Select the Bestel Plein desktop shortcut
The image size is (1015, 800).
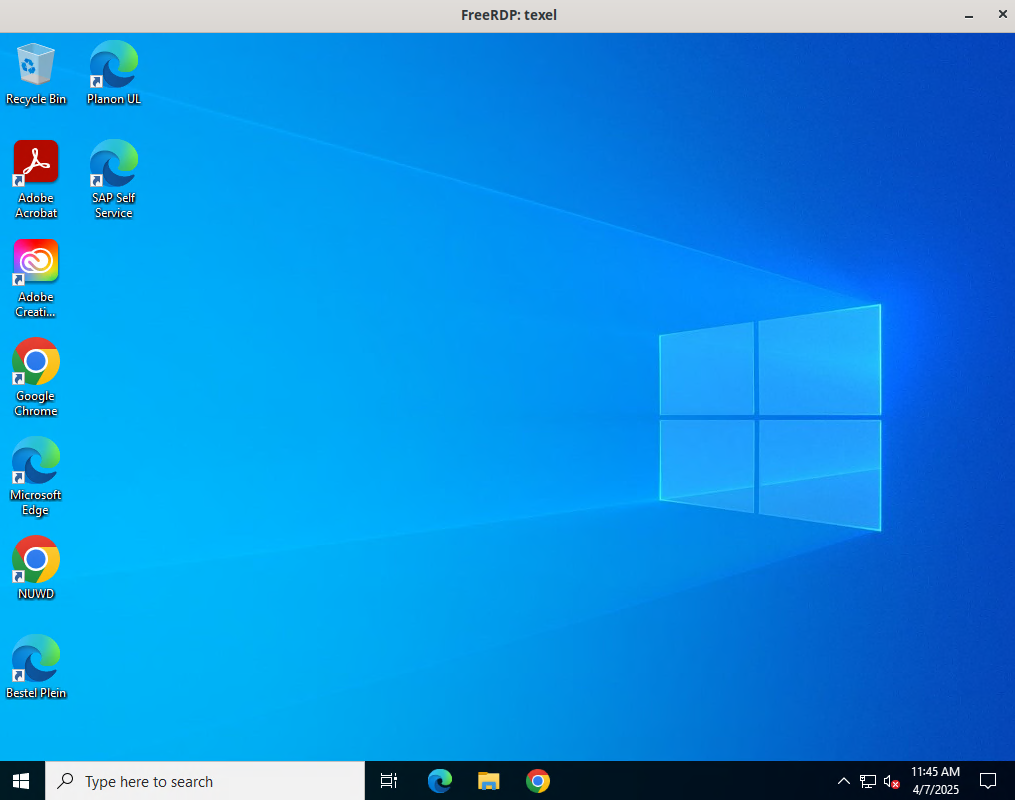click(x=36, y=665)
